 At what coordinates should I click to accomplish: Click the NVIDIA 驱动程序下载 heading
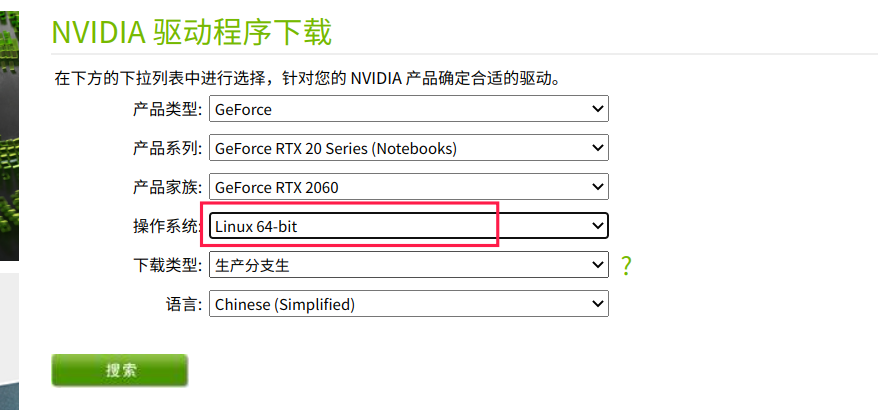[x=191, y=32]
